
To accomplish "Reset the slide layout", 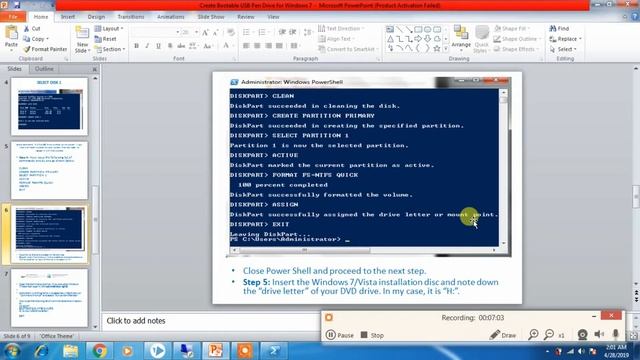I will pos(106,39).
